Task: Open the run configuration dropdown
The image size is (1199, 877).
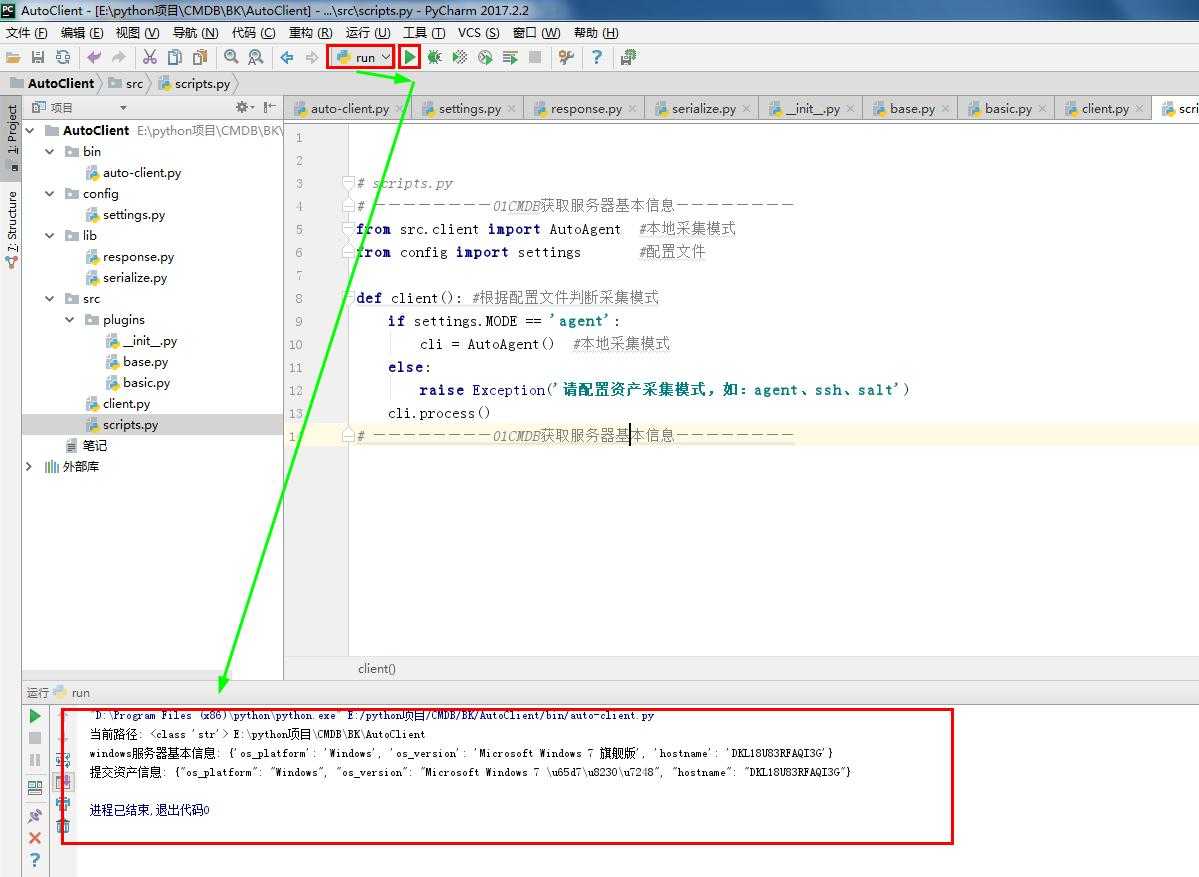Action: [x=361, y=57]
